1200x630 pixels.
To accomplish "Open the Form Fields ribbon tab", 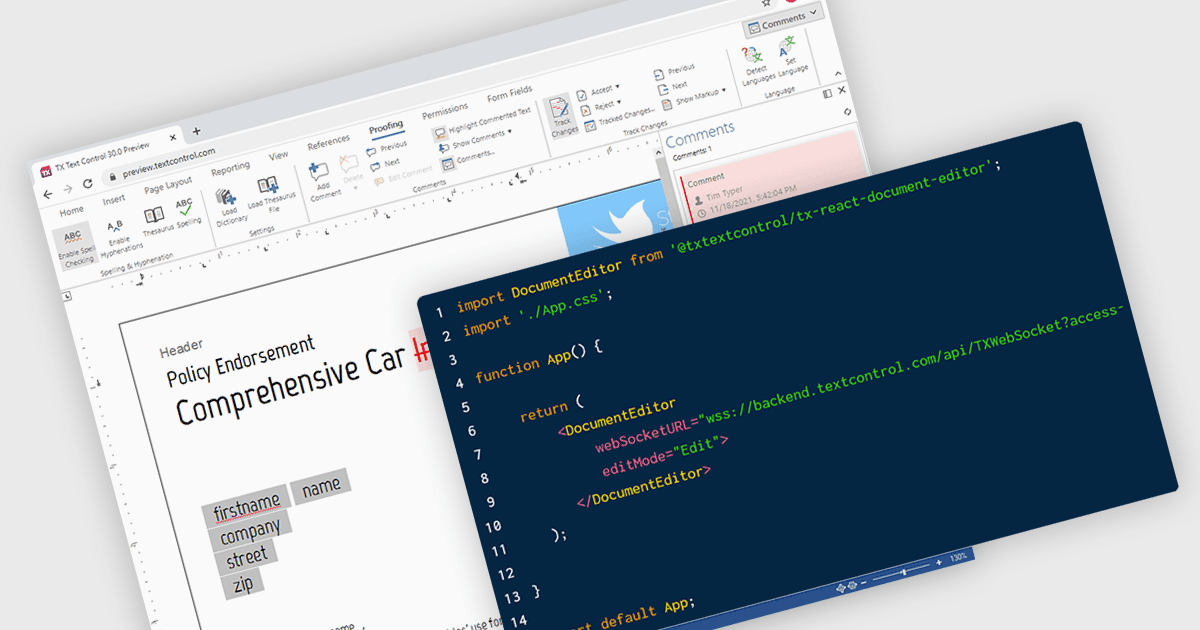I will point(509,96).
